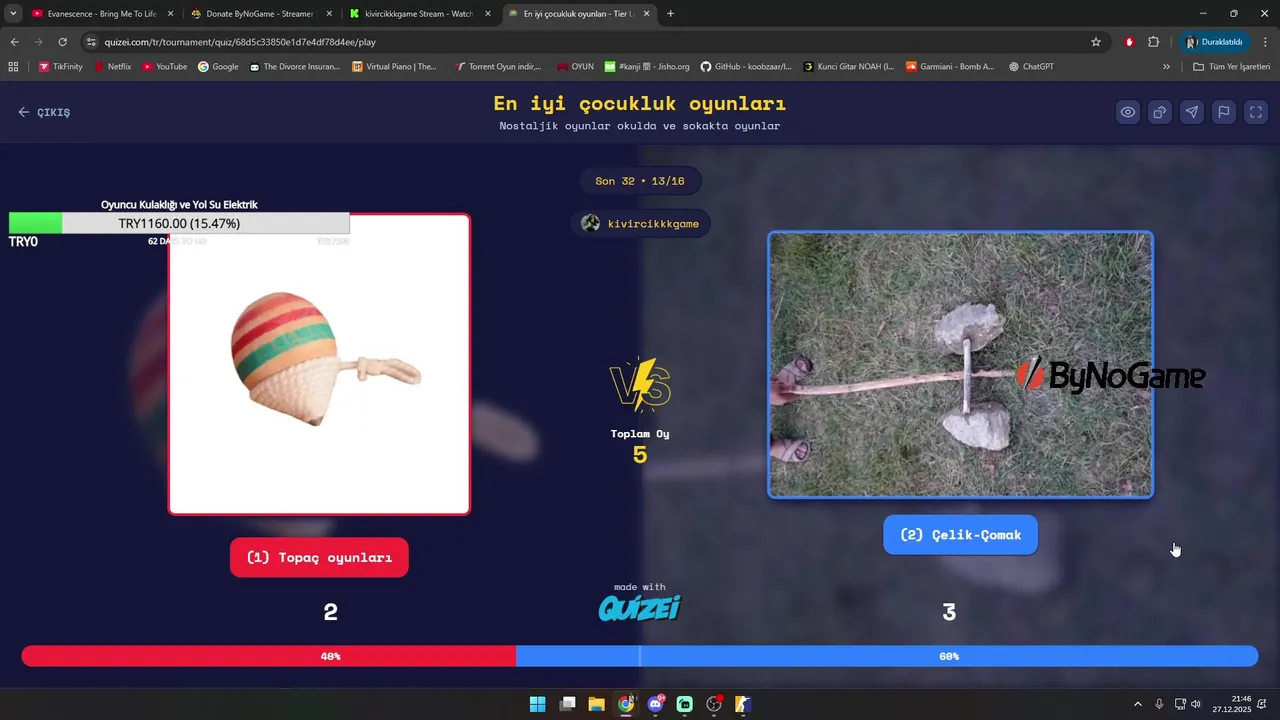Viewport: 1280px width, 720px height.
Task: Click the microphone tray icon
Action: 1159,704
